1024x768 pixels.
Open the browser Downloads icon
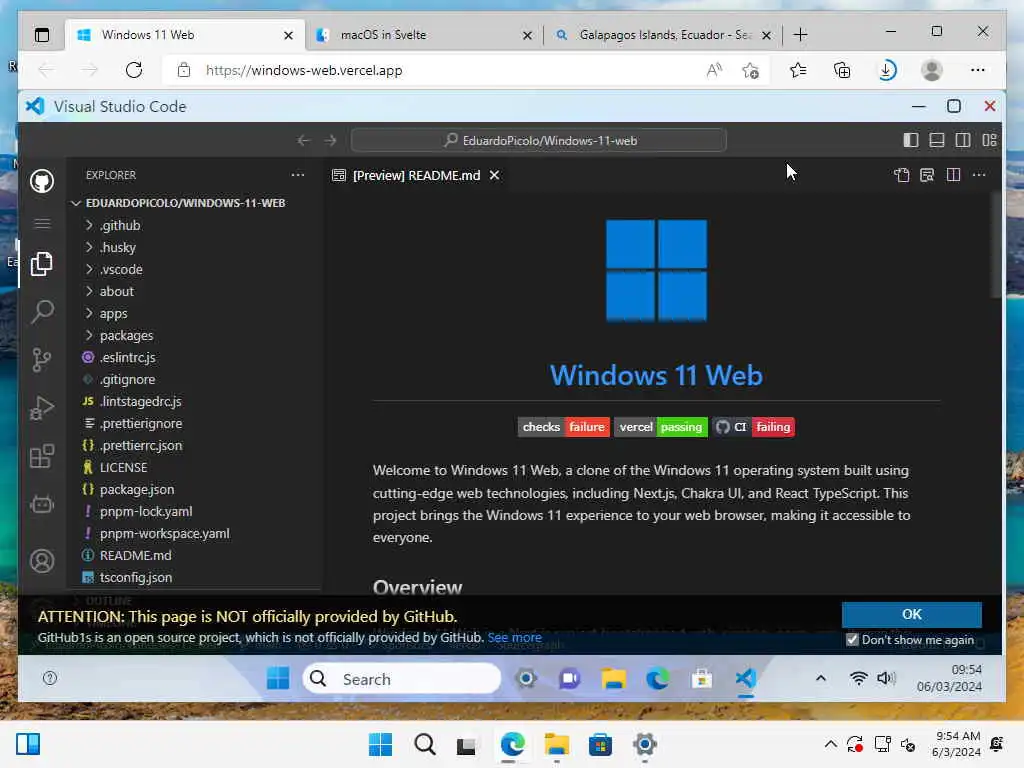click(x=886, y=70)
